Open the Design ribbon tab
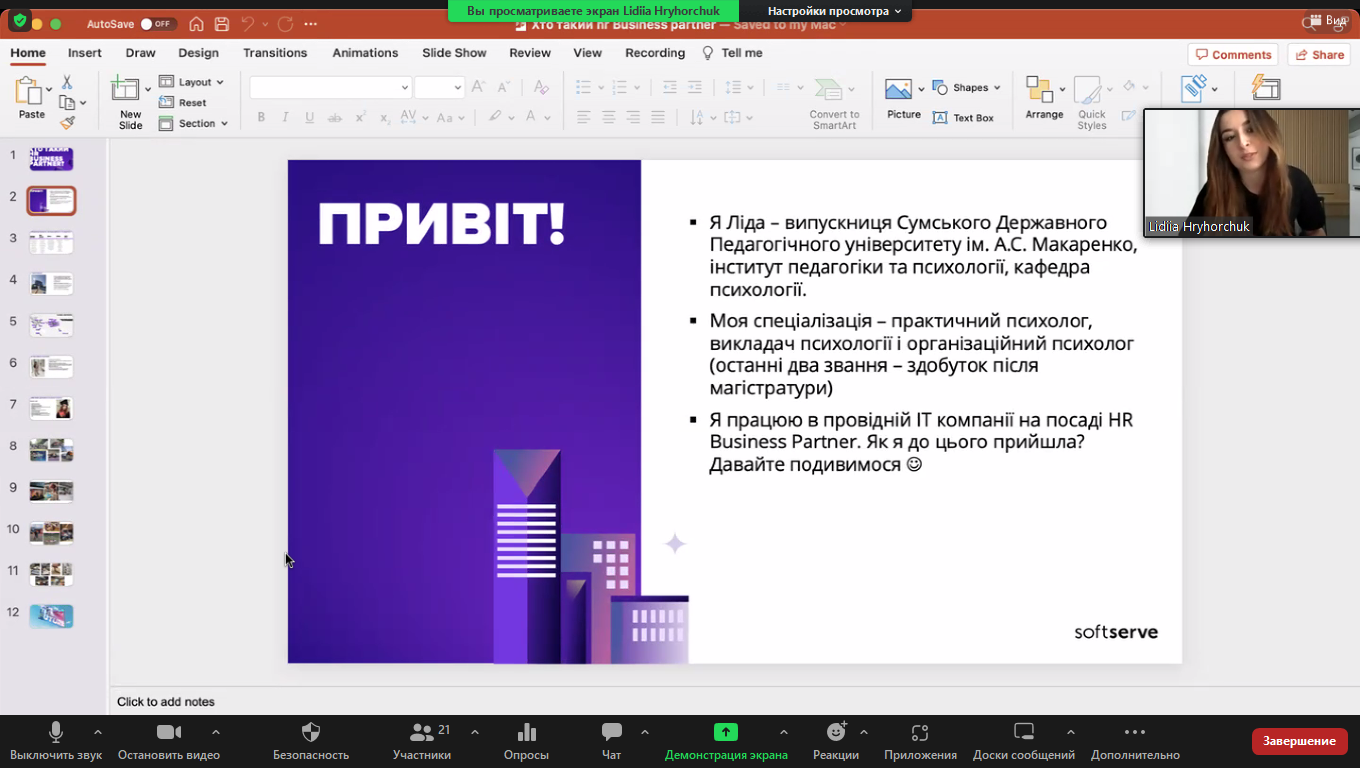 (x=199, y=53)
